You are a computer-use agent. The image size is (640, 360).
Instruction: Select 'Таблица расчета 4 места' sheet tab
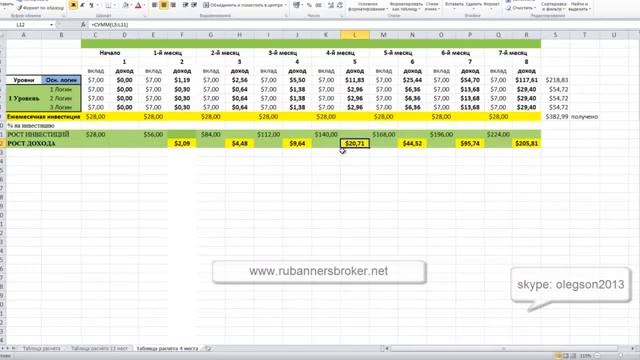[x=167, y=349]
